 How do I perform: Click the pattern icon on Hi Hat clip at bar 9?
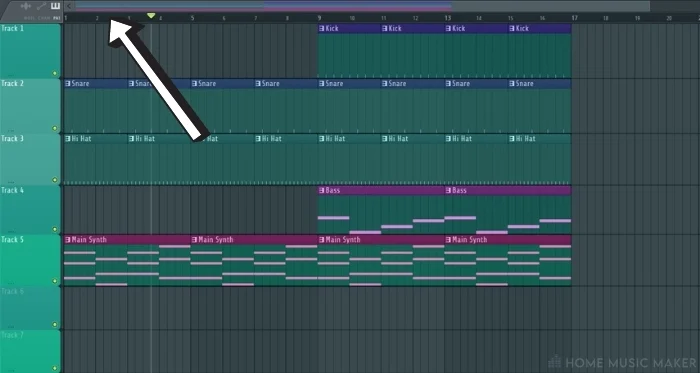(321, 139)
